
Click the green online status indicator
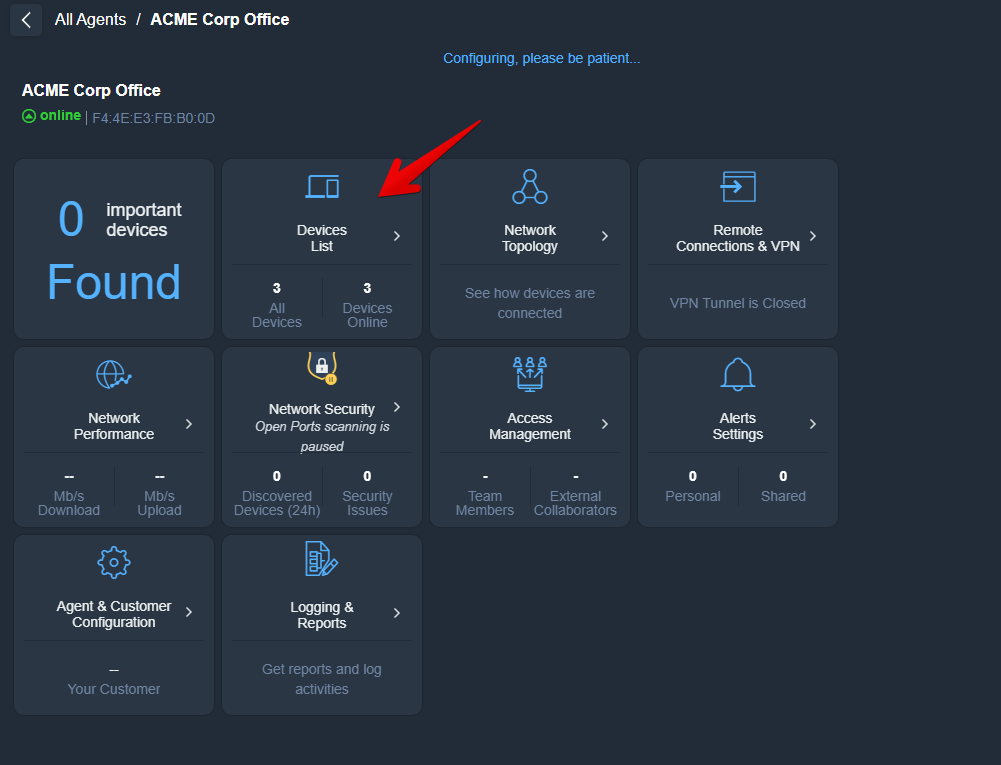click(x=52, y=116)
